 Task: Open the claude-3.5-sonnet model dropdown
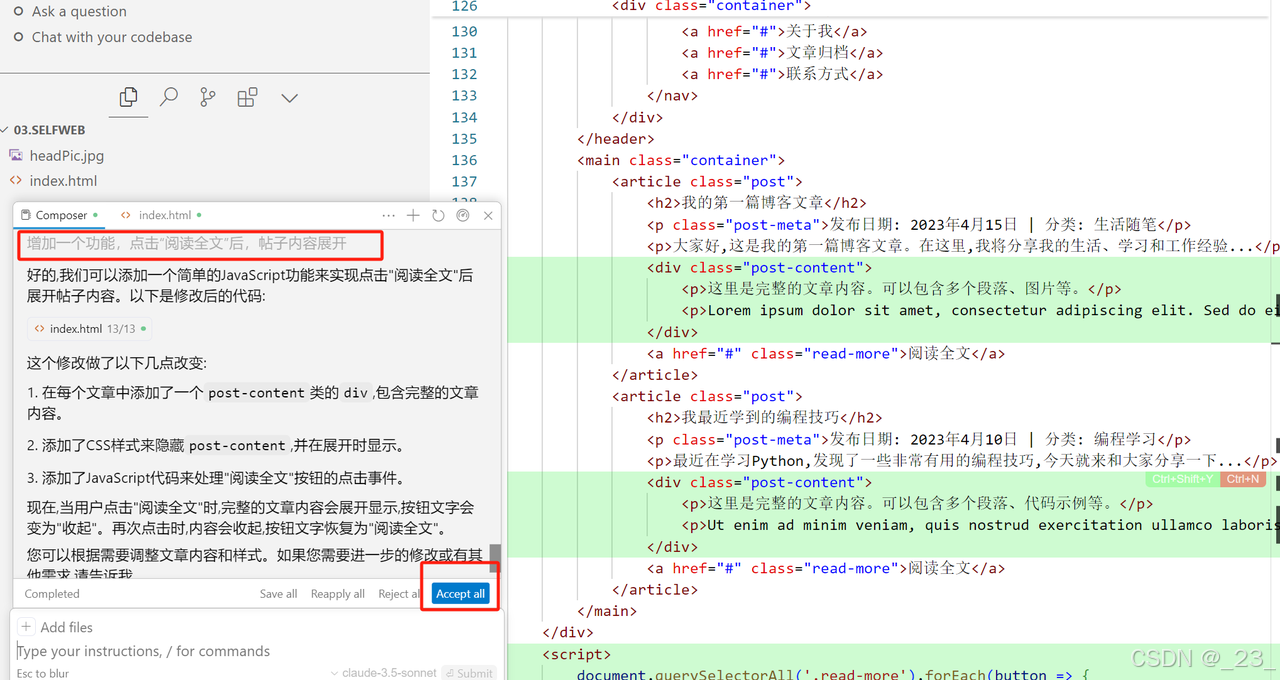[388, 673]
